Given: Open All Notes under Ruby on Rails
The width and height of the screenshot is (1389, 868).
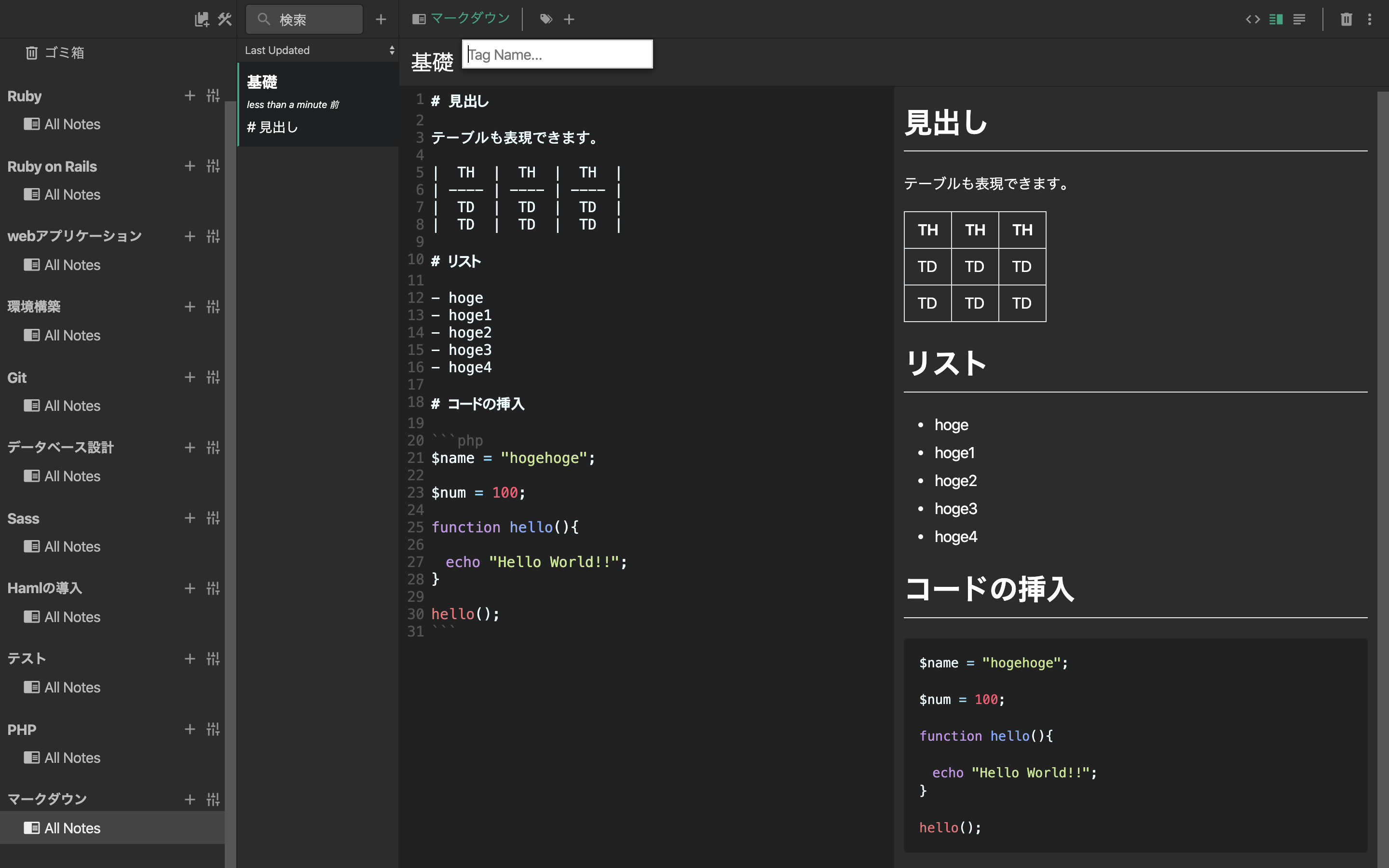Looking at the screenshot, I should click(72, 195).
